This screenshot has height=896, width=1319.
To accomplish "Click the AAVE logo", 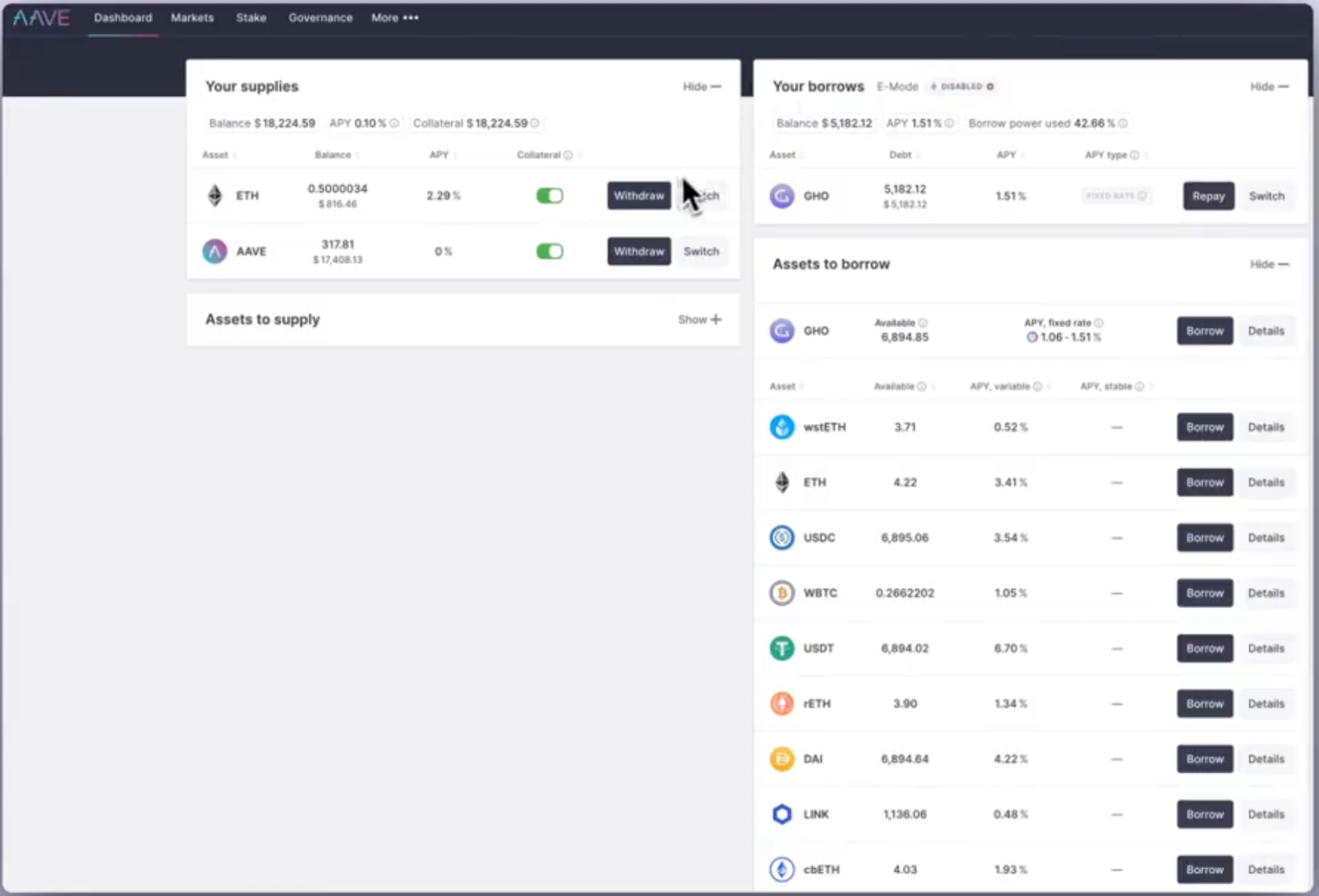I will pyautogui.click(x=40, y=18).
